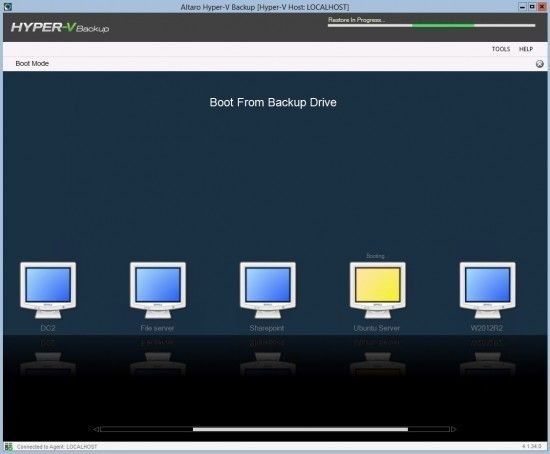Click the application icon in title bar
550x454 pixels.
pyautogui.click(x=7, y=7)
